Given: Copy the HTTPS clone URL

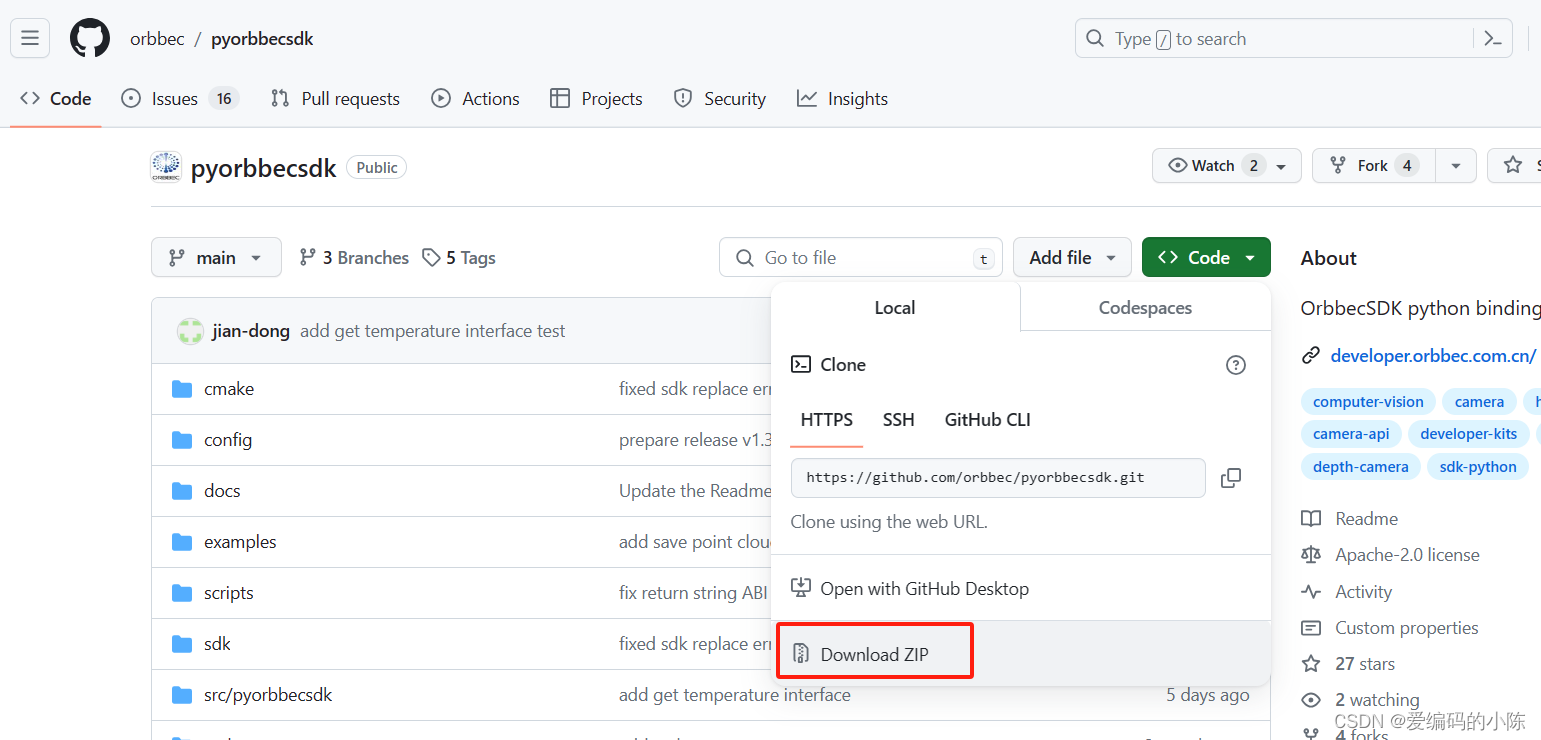Looking at the screenshot, I should 1231,478.
